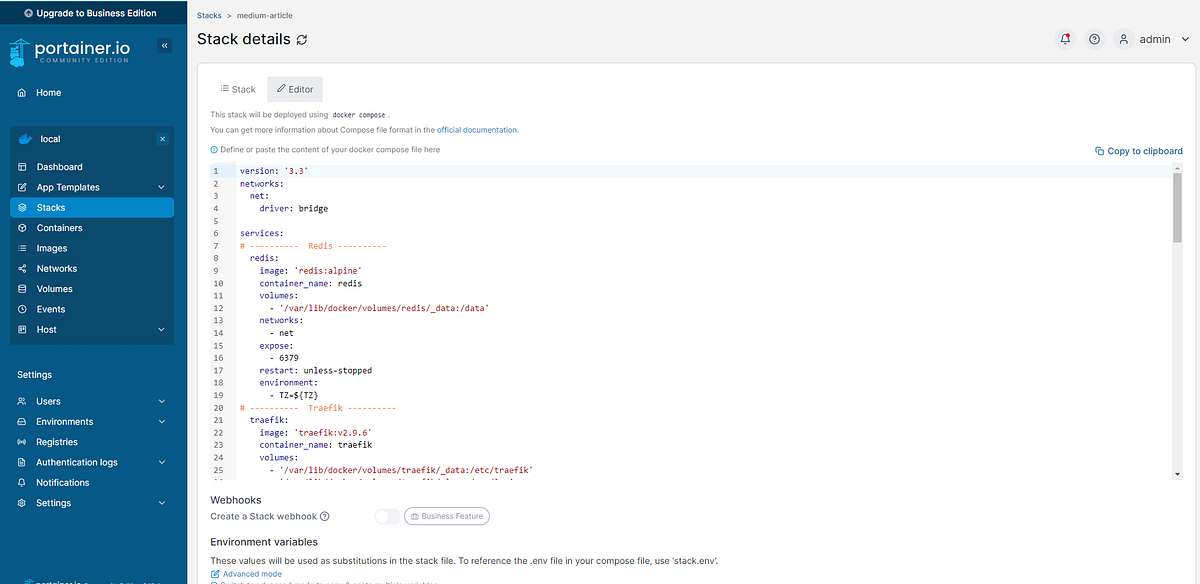Viewport: 1200px width, 584px height.
Task: Open the notifications bell
Action: [1065, 38]
